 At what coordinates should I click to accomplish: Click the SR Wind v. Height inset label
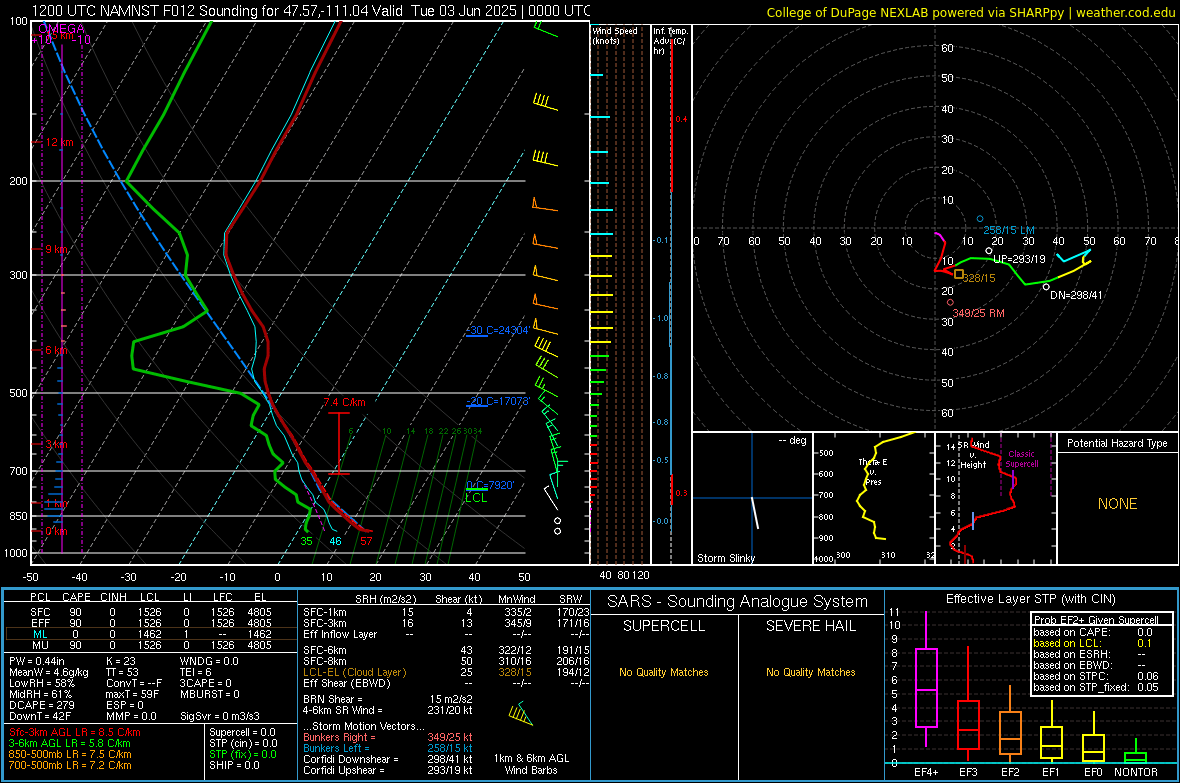click(973, 455)
